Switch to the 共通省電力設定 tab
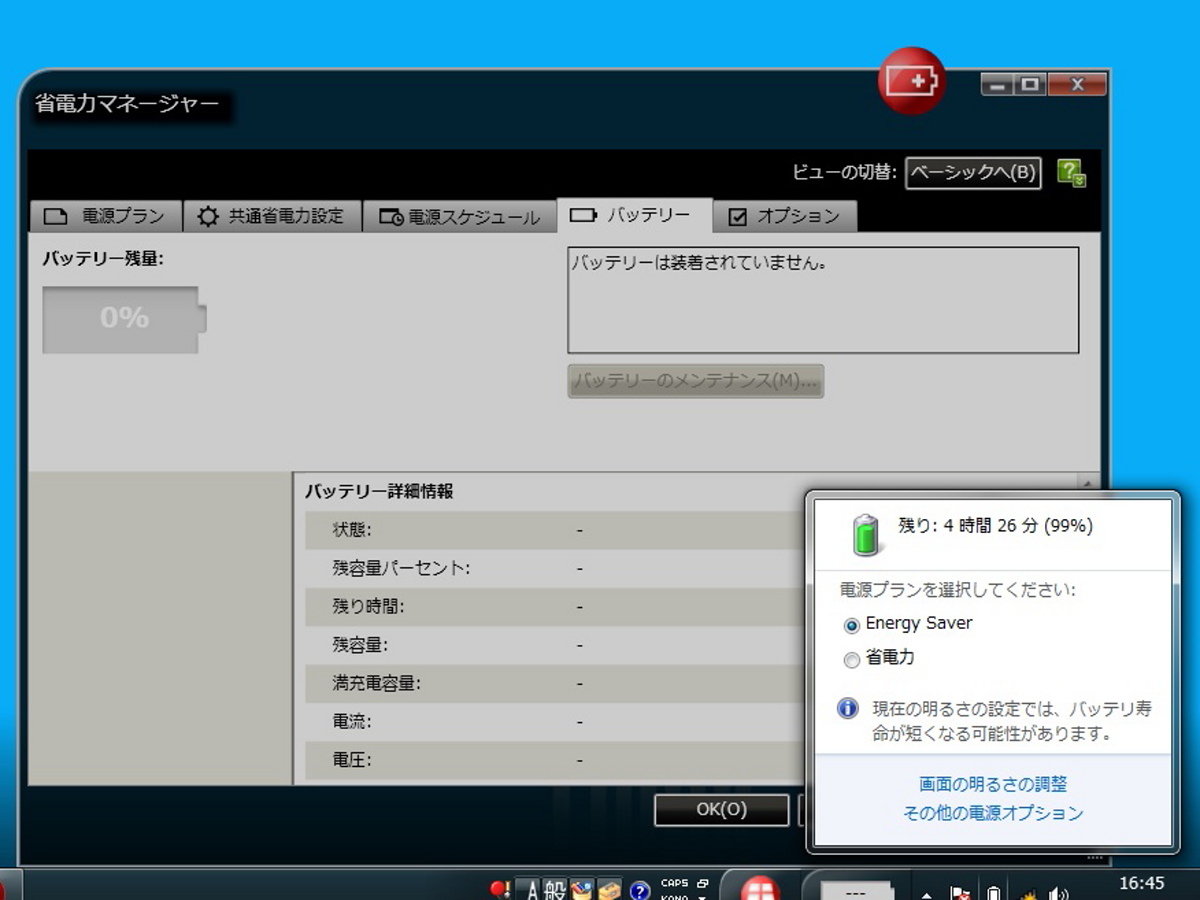 pos(270,216)
